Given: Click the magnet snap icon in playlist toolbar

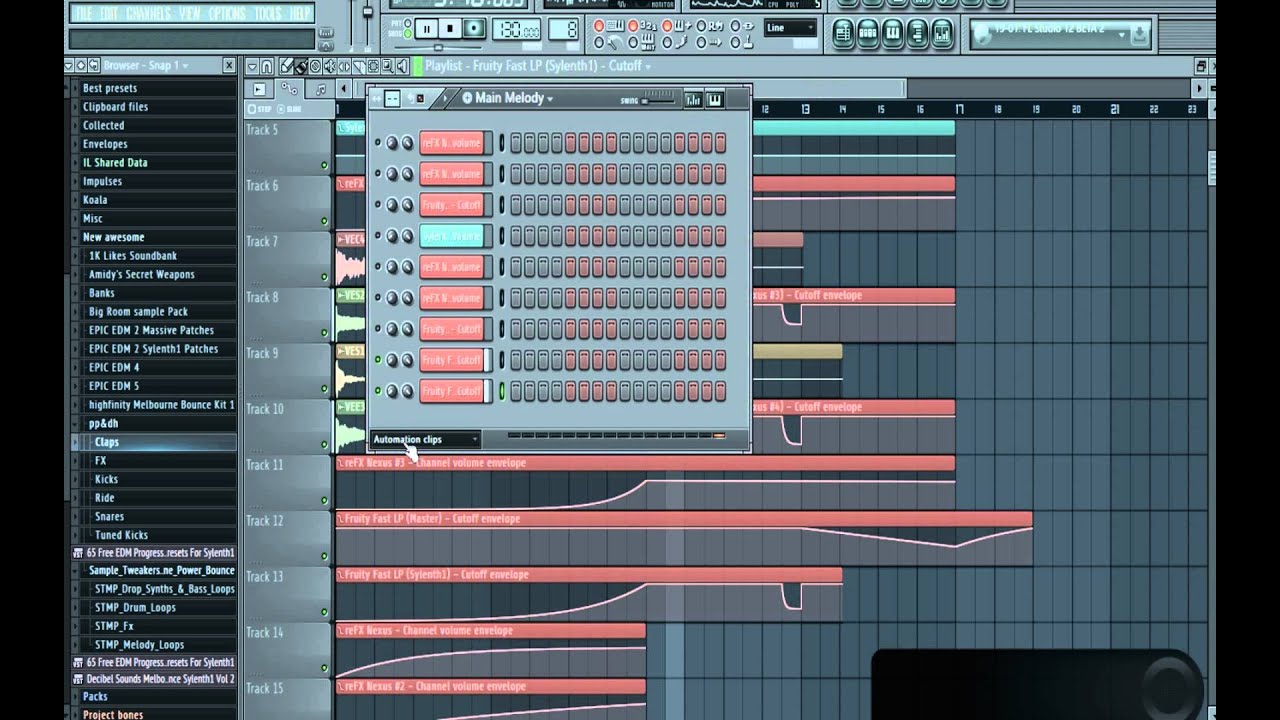Looking at the screenshot, I should click(266, 66).
